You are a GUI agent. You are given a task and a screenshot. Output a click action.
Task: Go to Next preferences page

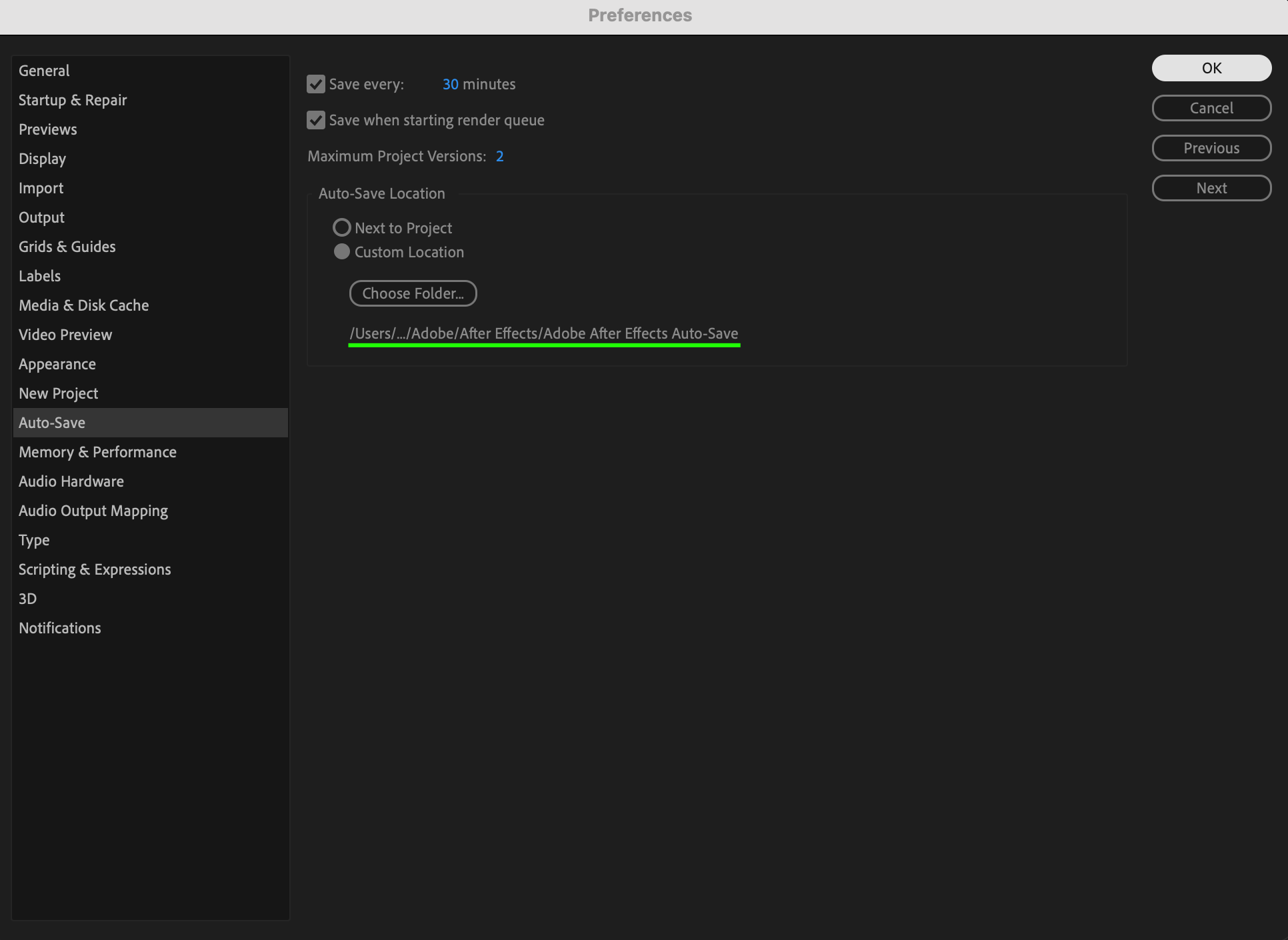[x=1211, y=188]
